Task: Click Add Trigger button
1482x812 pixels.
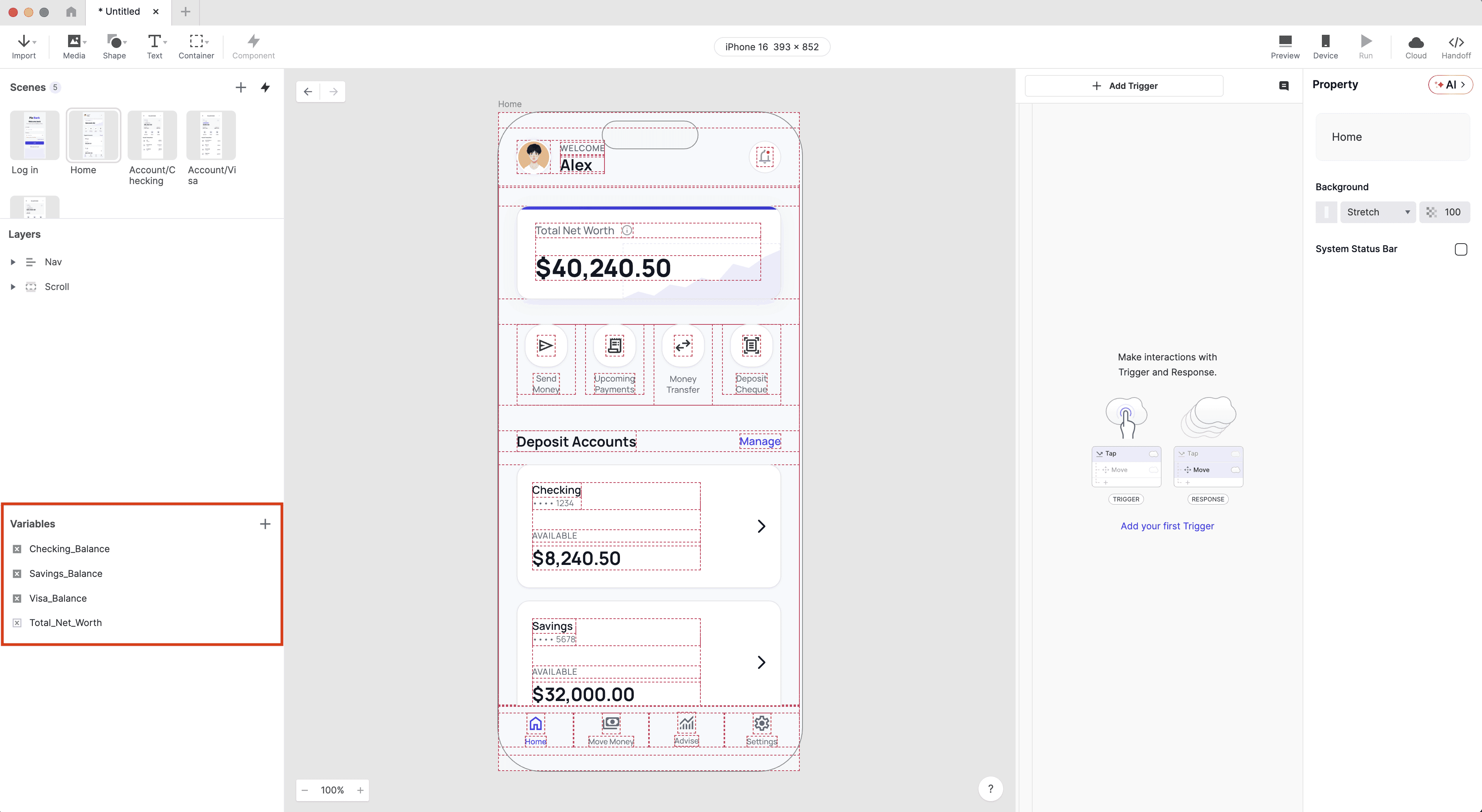Action: [x=1123, y=86]
